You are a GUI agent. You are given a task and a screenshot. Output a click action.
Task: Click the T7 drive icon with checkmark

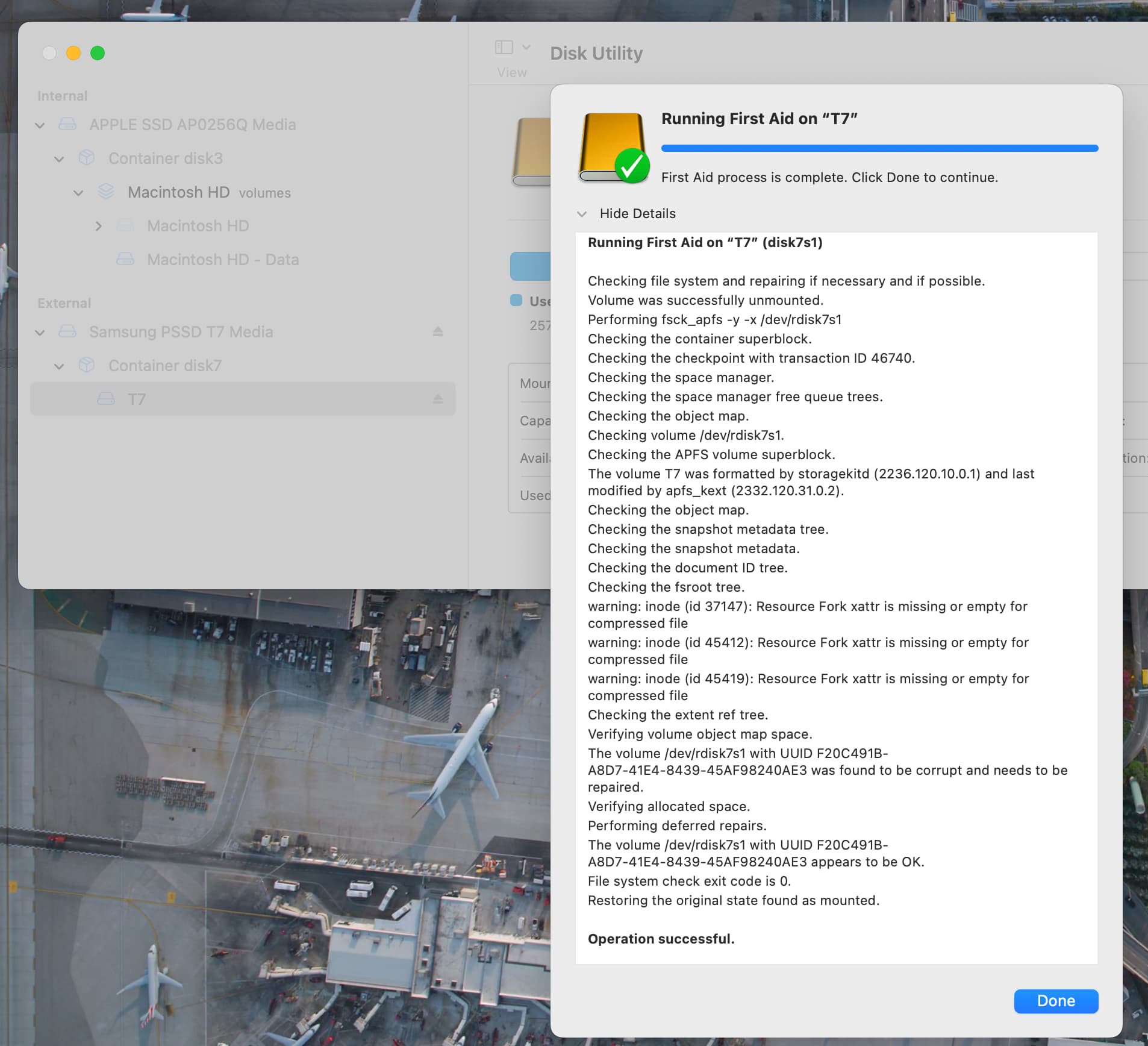[x=613, y=148]
